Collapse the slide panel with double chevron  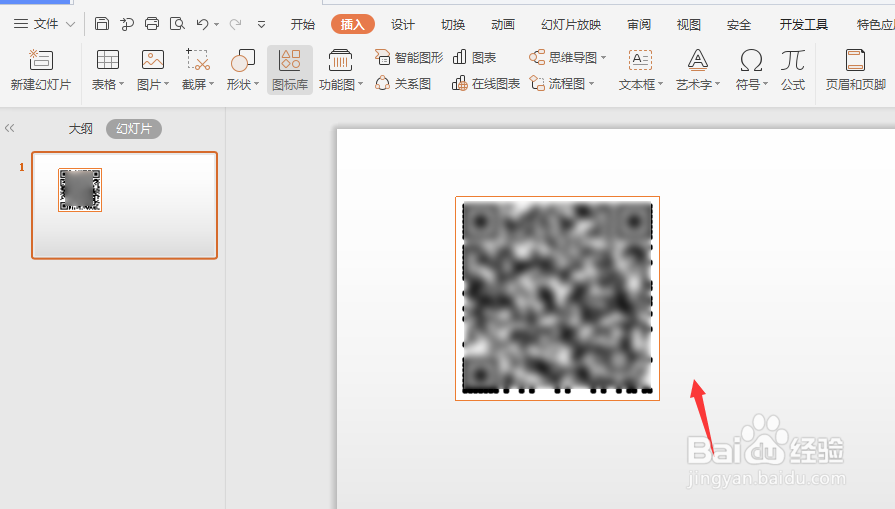coord(10,128)
